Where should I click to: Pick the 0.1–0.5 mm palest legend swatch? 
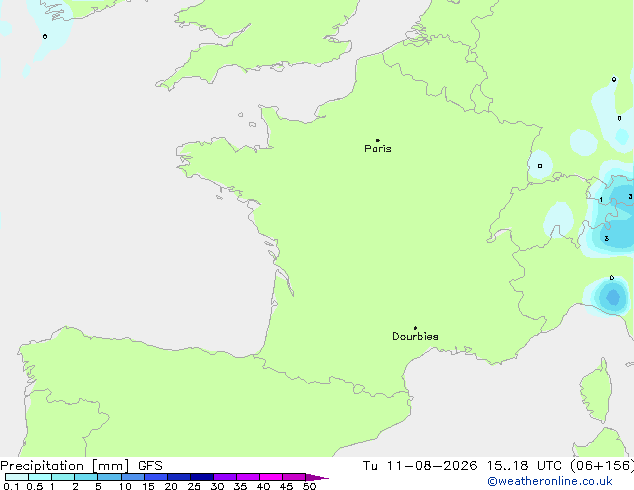pos(17,477)
